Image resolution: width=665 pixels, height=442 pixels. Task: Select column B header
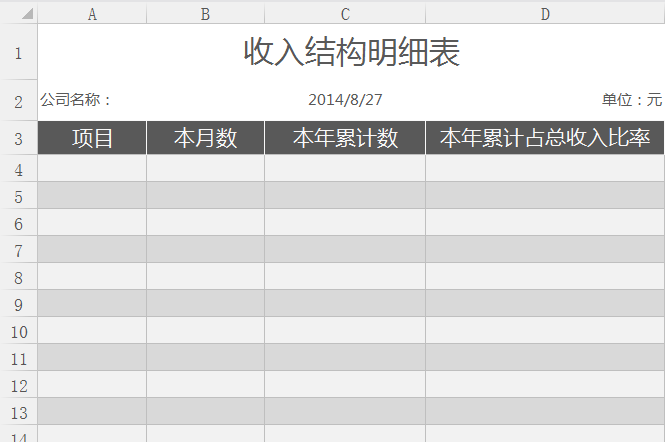click(x=205, y=14)
